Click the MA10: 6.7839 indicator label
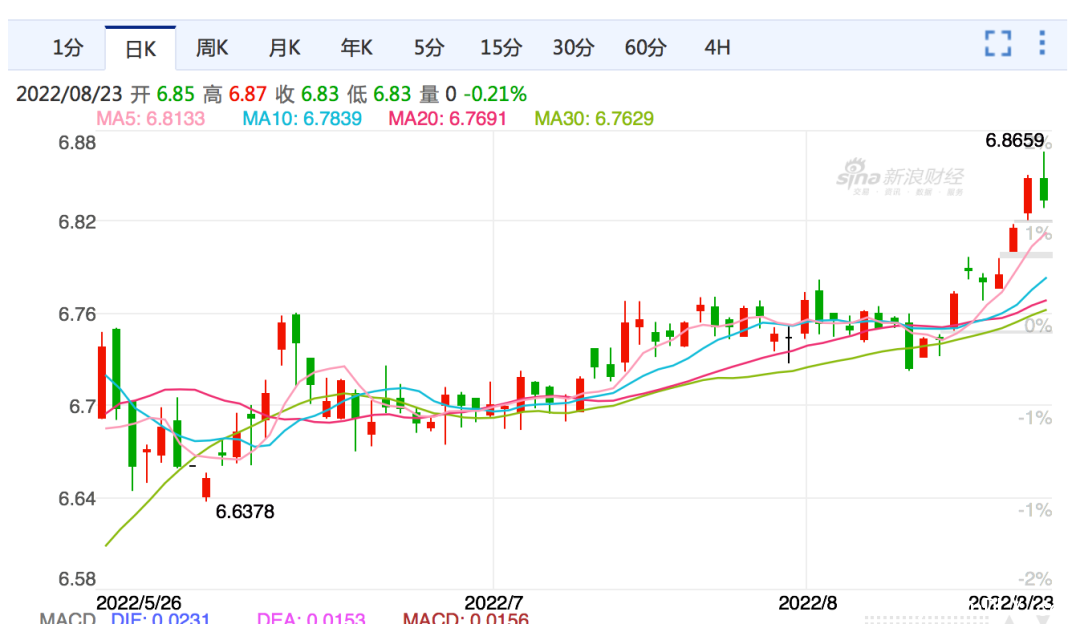The height and width of the screenshot is (624, 1080). pos(302,118)
